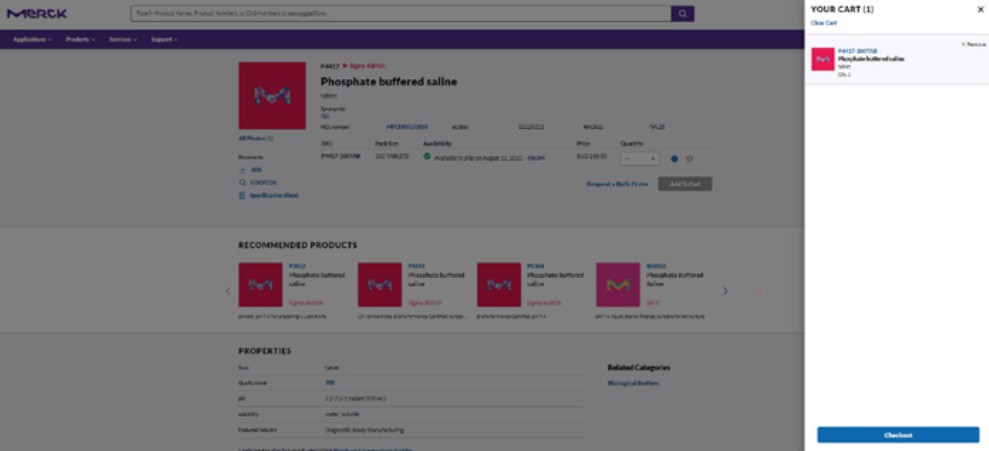Click the Add To Cart button
Screen dimensions: 989x451
(x=685, y=184)
